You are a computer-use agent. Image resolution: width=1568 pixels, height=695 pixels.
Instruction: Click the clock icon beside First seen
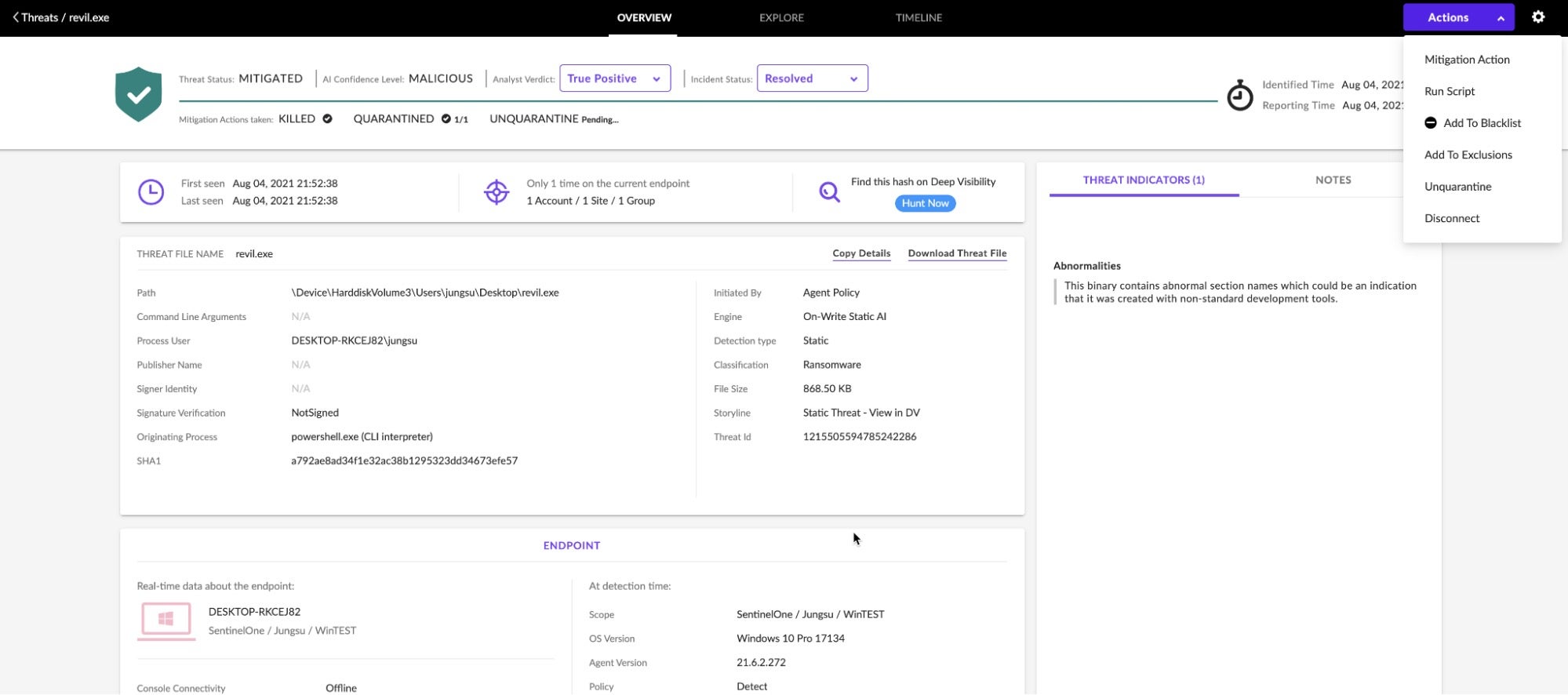[x=151, y=192]
